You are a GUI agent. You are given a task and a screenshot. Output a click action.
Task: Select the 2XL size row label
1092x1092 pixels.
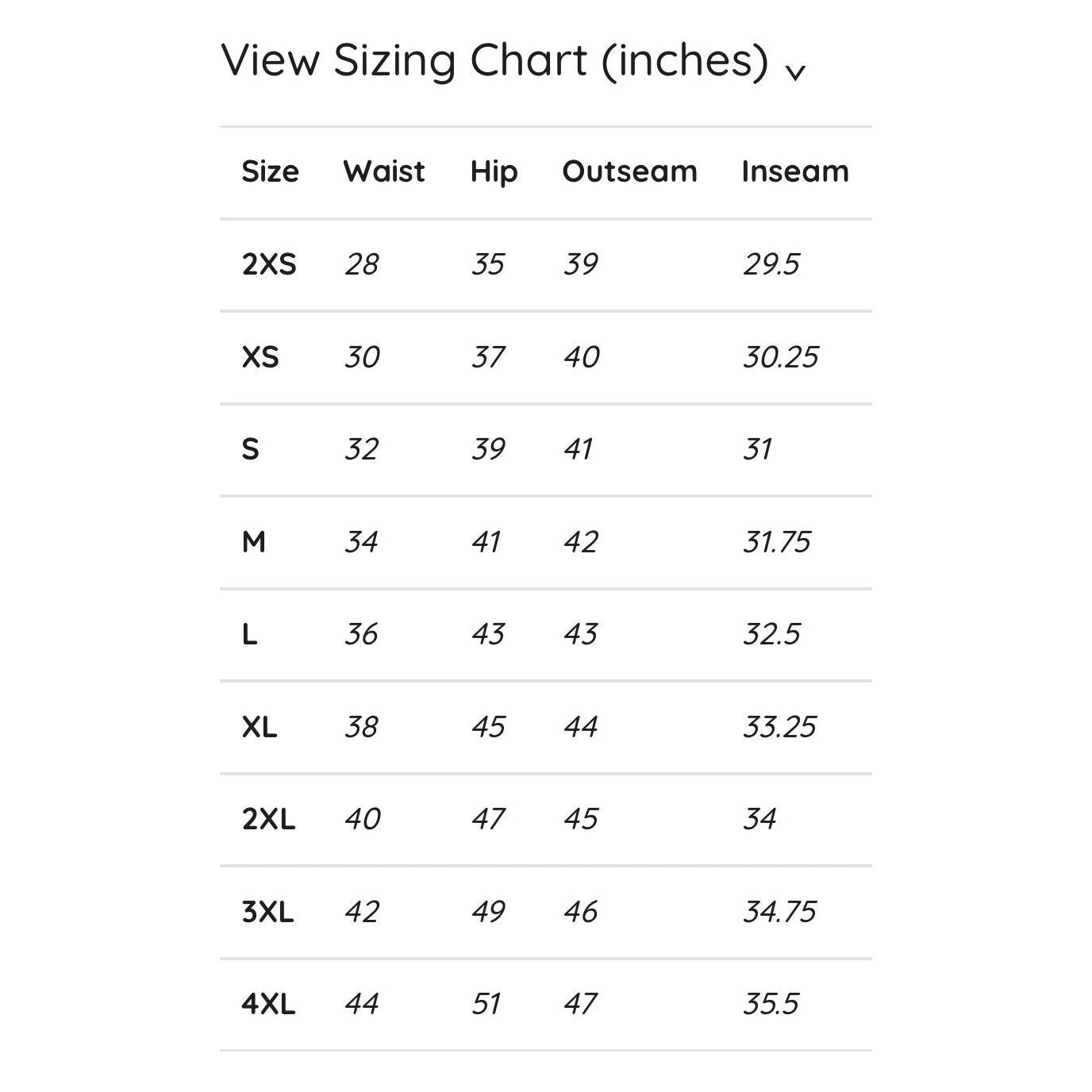coord(268,819)
